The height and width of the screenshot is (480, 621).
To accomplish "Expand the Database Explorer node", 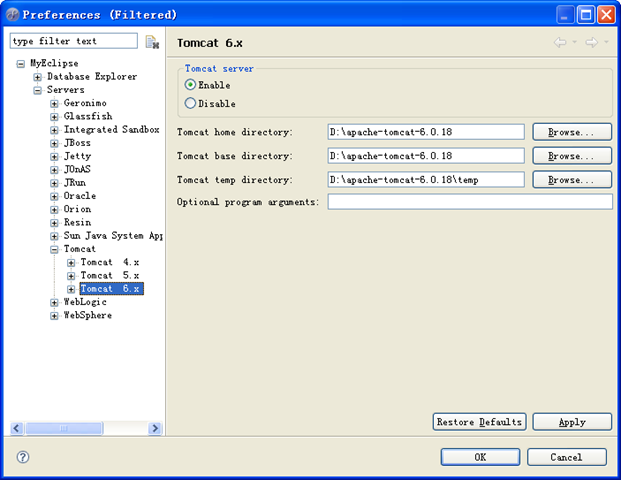I will point(37,77).
